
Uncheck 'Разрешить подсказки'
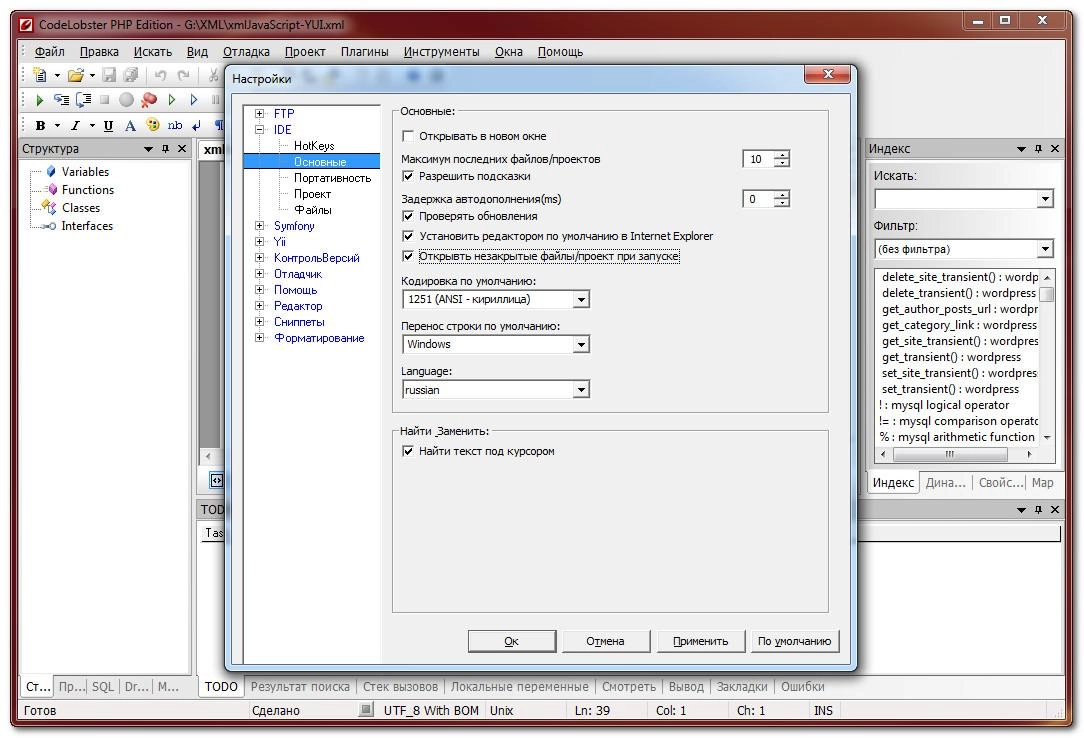(x=408, y=176)
